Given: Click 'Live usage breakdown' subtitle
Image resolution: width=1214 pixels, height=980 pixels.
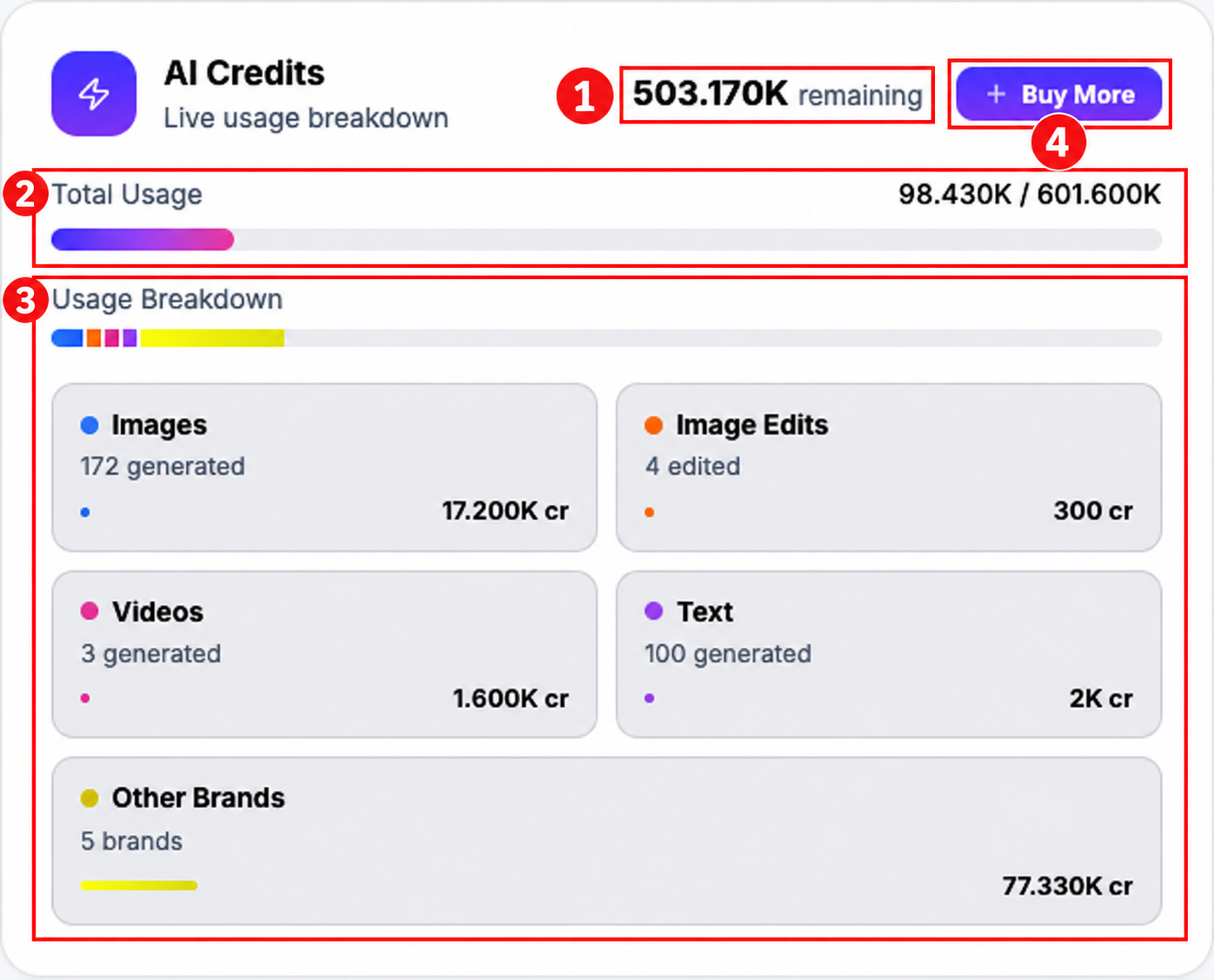Looking at the screenshot, I should 306,118.
